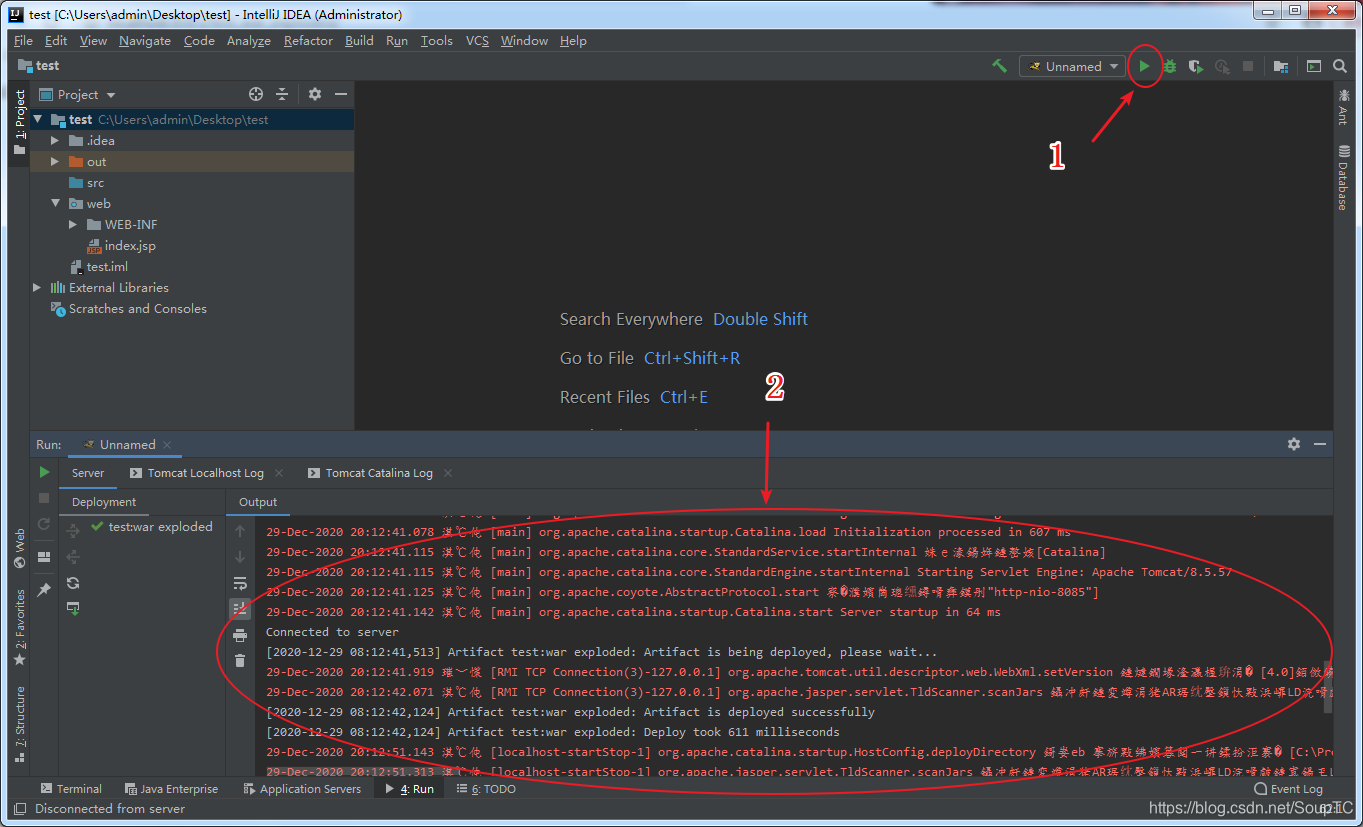This screenshot has width=1363, height=827.
Task: Open the Navigate menu
Action: click(145, 41)
